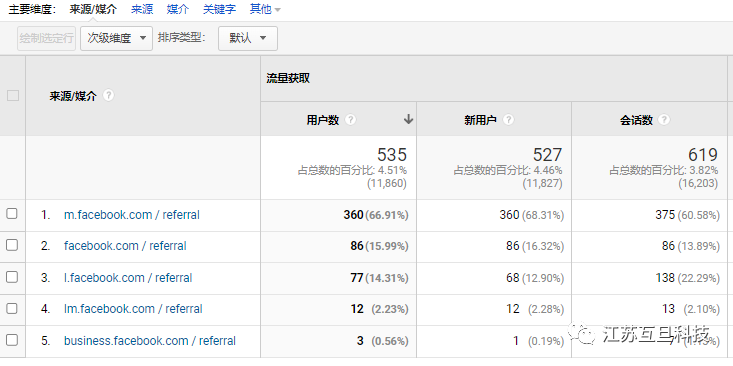Open the 默认 sort type dropdown
The image size is (733, 366).
click(248, 38)
